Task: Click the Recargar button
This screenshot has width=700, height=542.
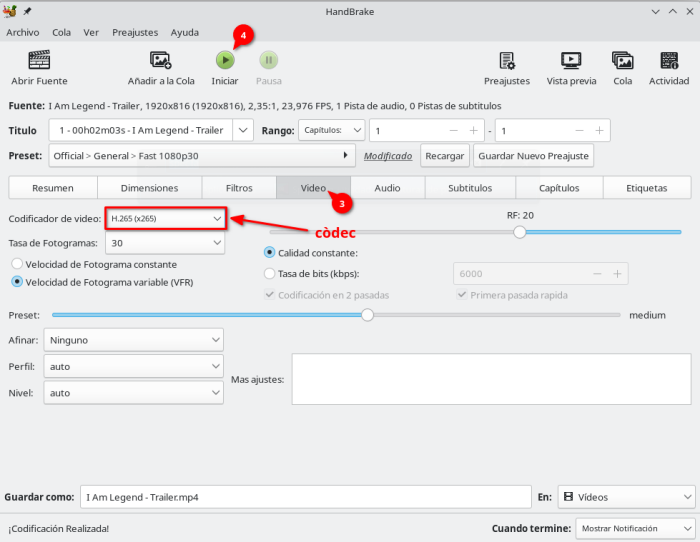Action: (445, 156)
